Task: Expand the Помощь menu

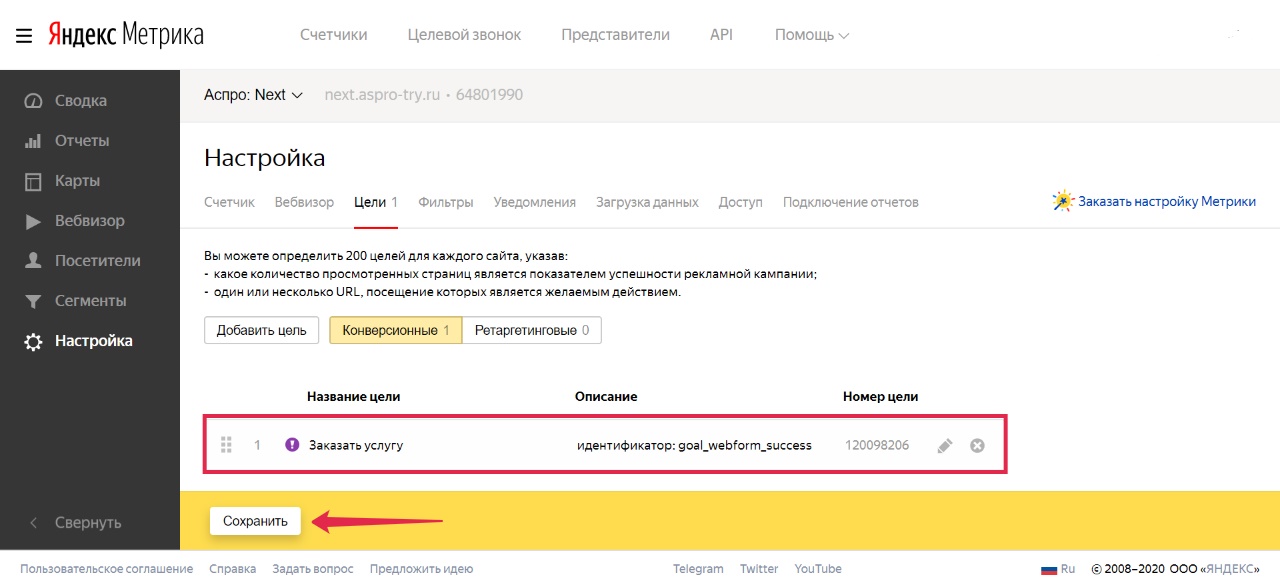Action: pos(812,35)
